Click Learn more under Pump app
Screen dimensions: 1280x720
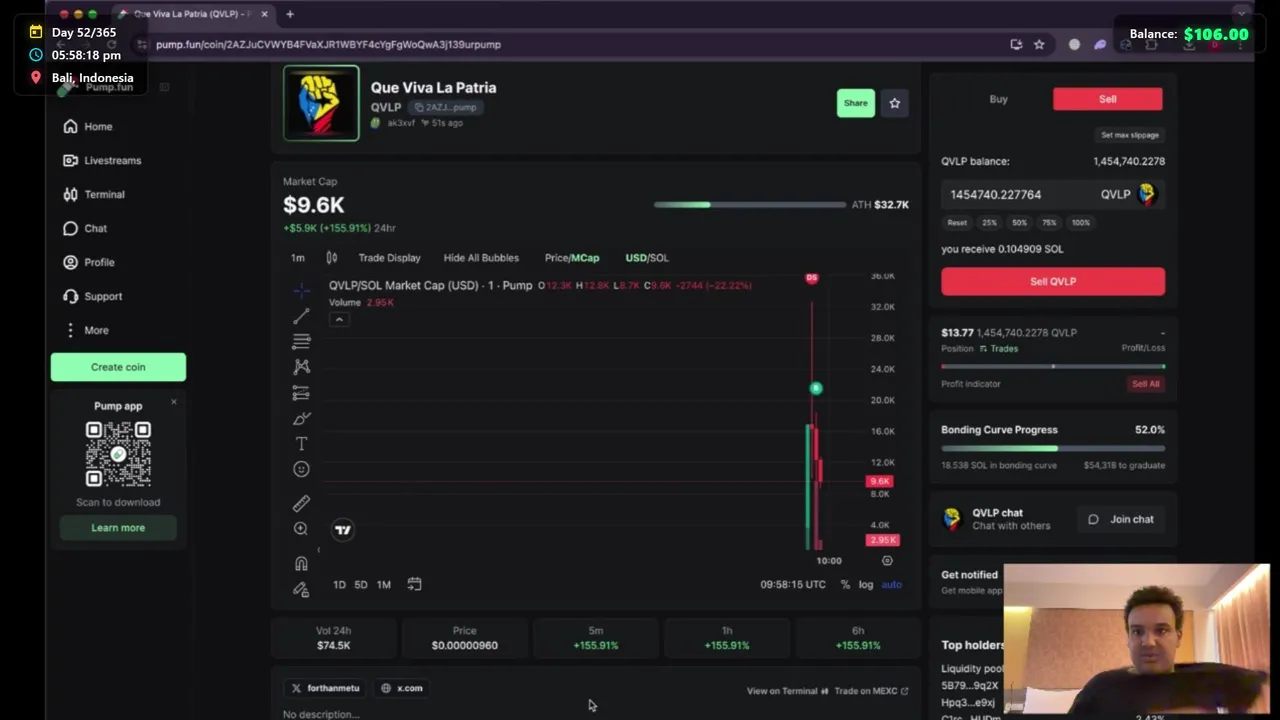118,528
